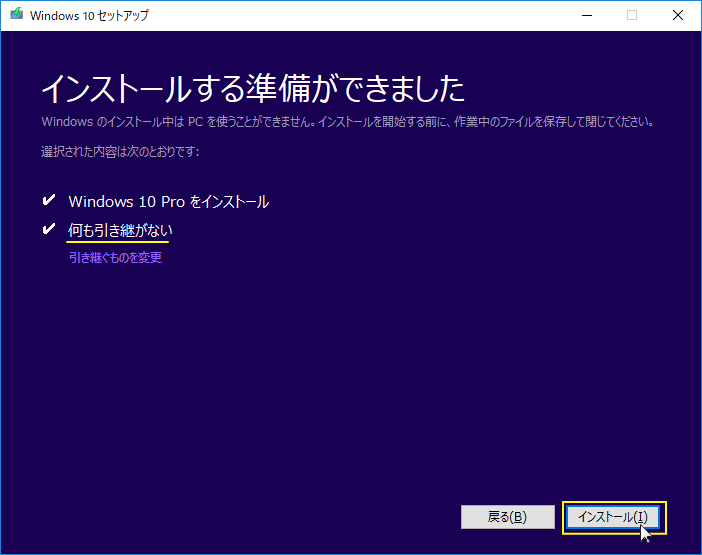The height and width of the screenshot is (555, 702).
Task: Click the text 選択された内容は次のとおりです:
Action: tap(120, 152)
